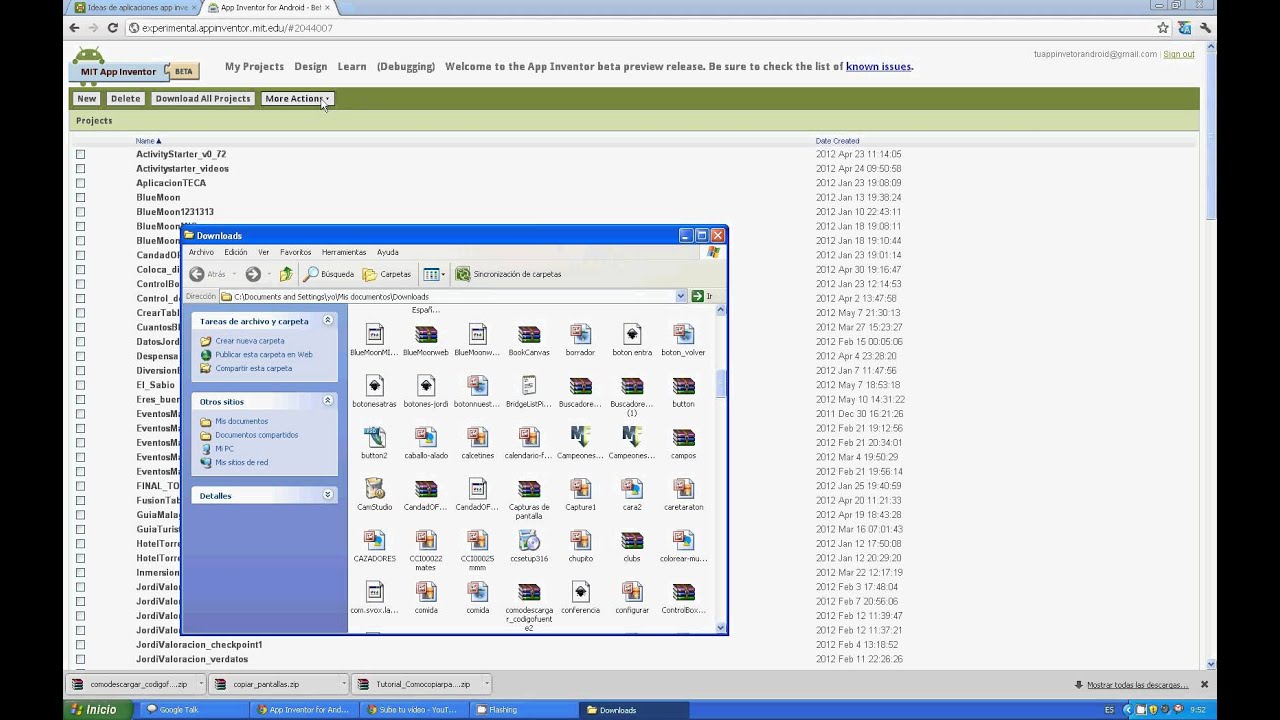Select the calcetines image icon
Screen dimensions: 1280x720
tap(477, 437)
